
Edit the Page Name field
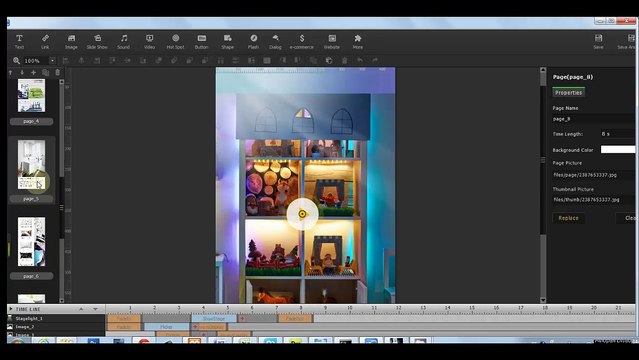[x=593, y=119]
